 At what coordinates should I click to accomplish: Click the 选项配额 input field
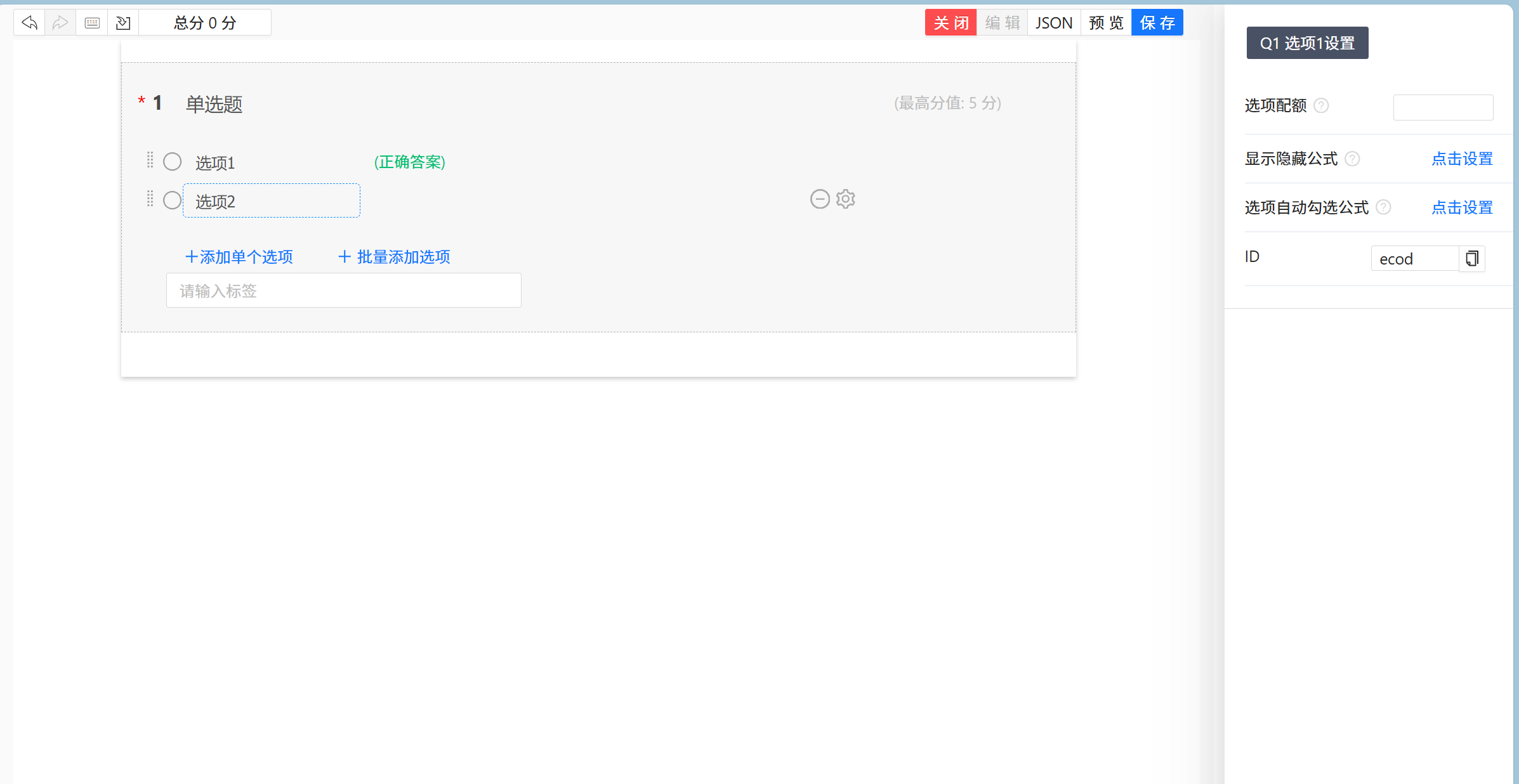coord(1443,107)
